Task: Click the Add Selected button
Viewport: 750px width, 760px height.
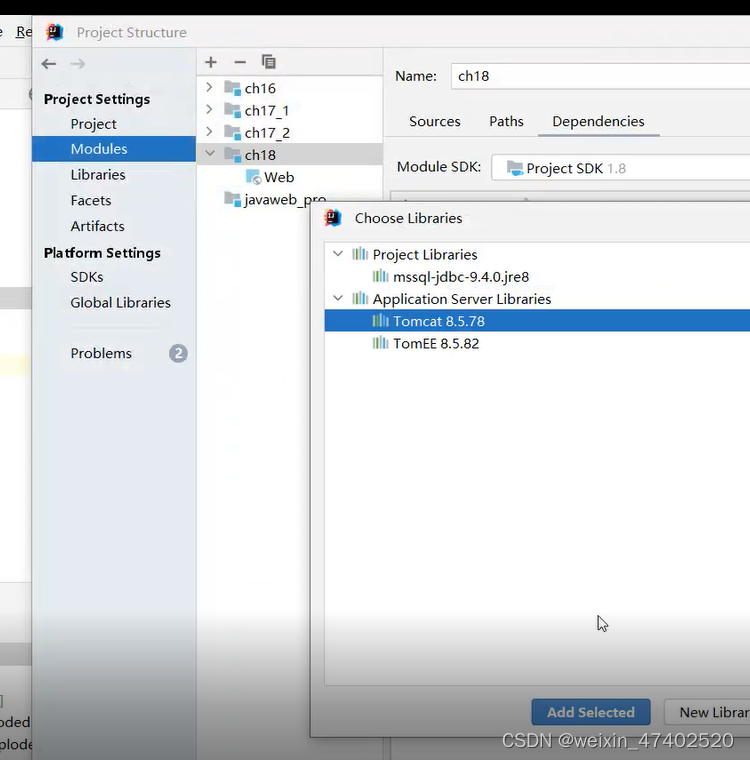Action: click(x=591, y=712)
